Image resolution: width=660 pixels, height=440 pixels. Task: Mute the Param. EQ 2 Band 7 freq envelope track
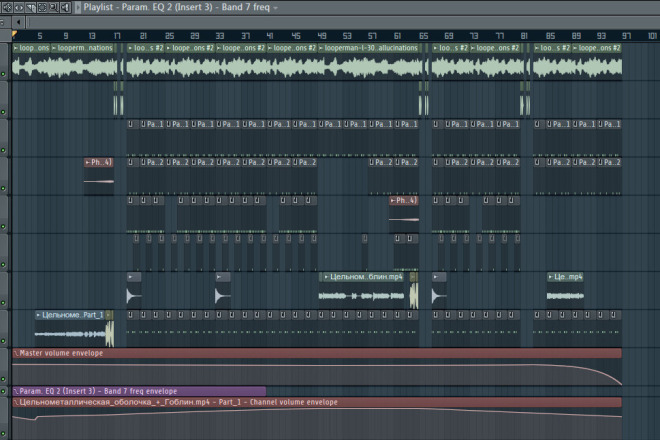pyautogui.click(x=3, y=391)
